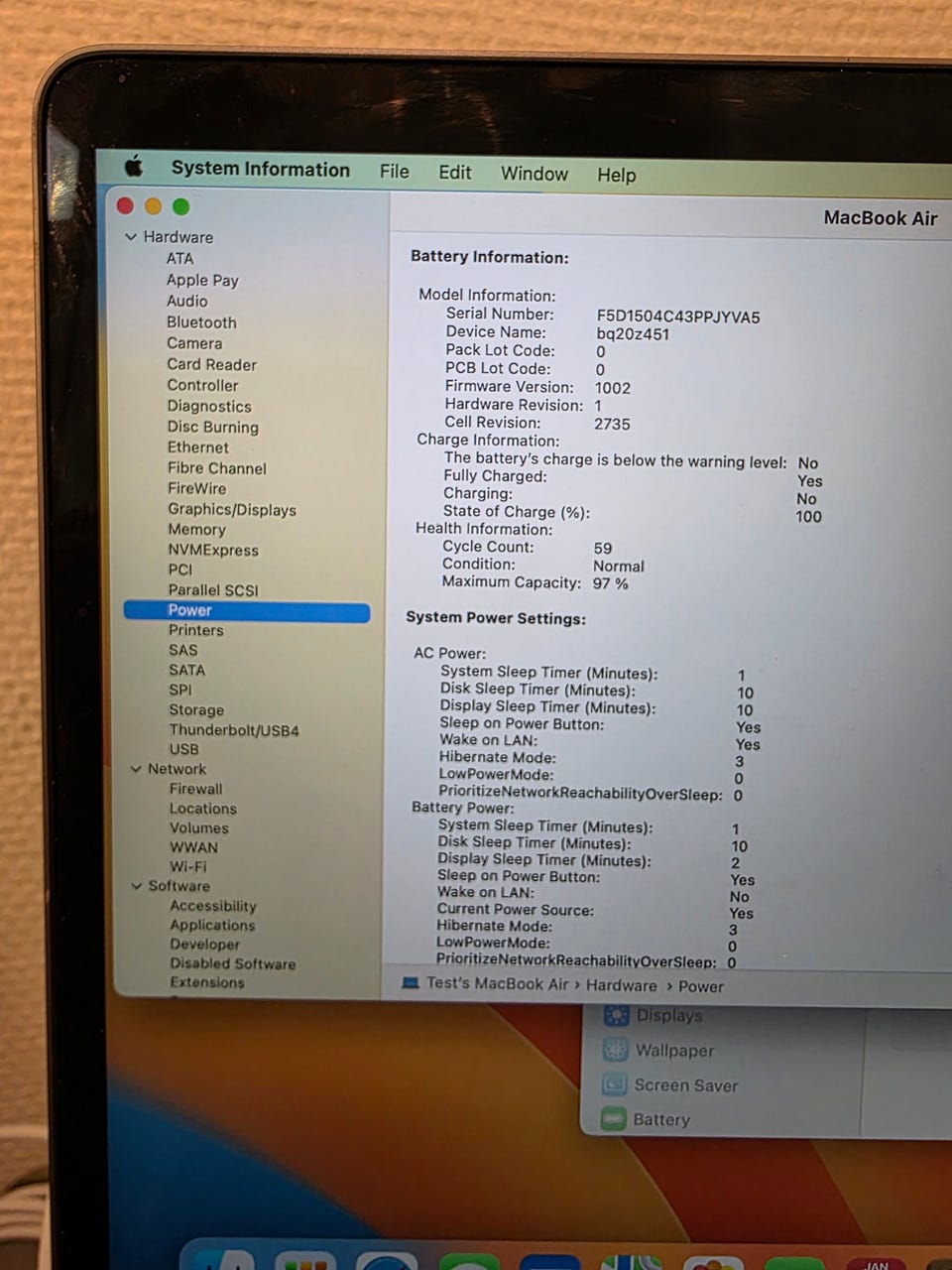The image size is (952, 1270).
Task: Click the Displays icon in System Settings
Action: coord(616,1015)
